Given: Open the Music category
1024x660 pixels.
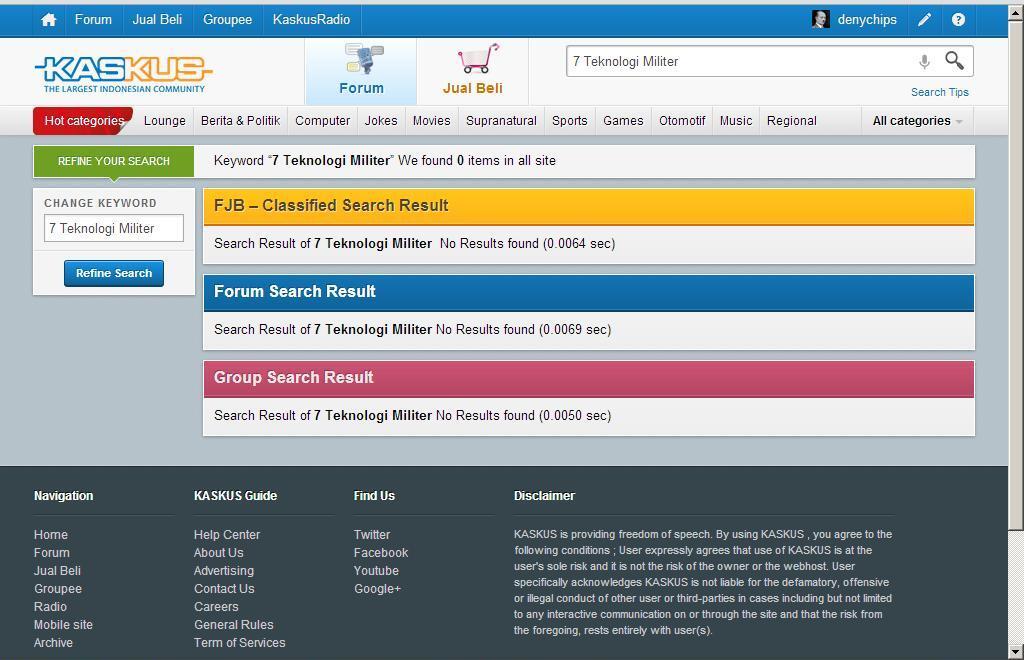Looking at the screenshot, I should coord(736,121).
